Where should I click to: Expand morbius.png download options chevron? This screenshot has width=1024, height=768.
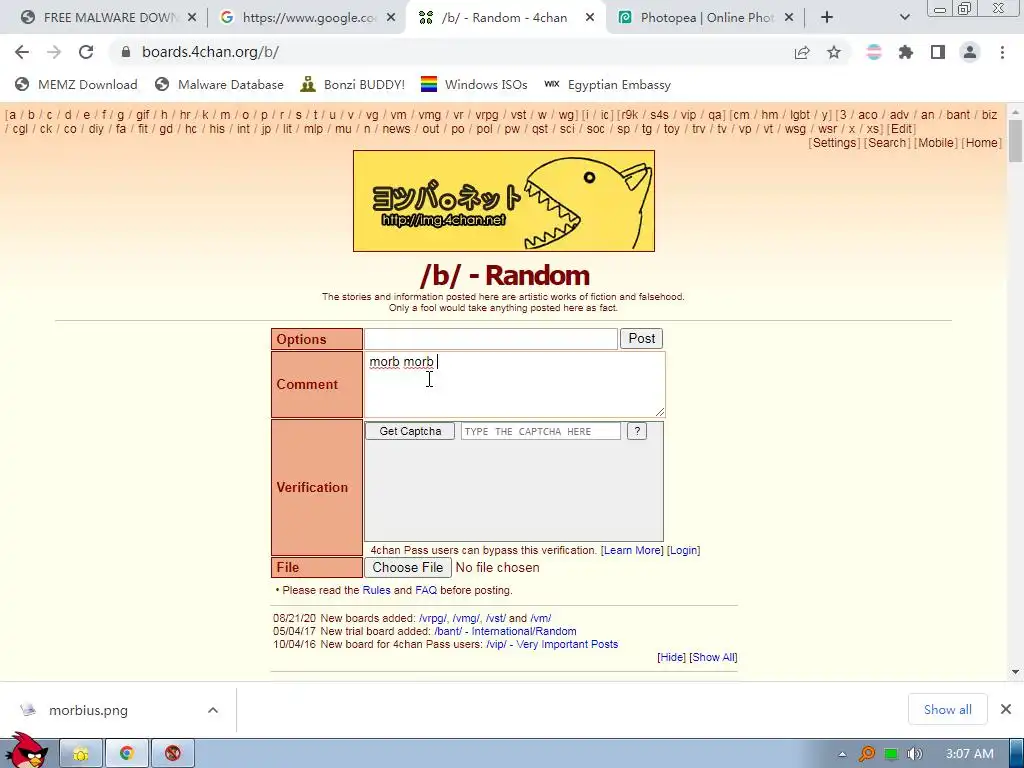(213, 710)
